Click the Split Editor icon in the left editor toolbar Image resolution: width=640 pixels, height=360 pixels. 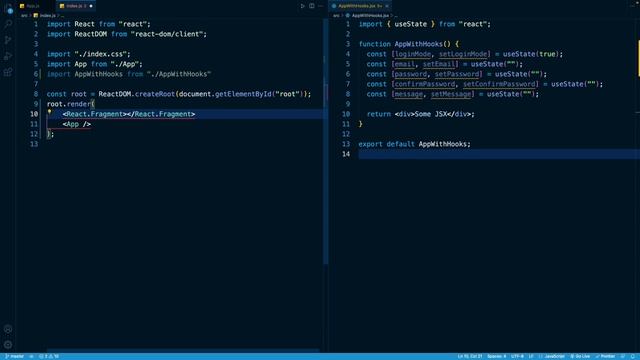click(x=312, y=6)
